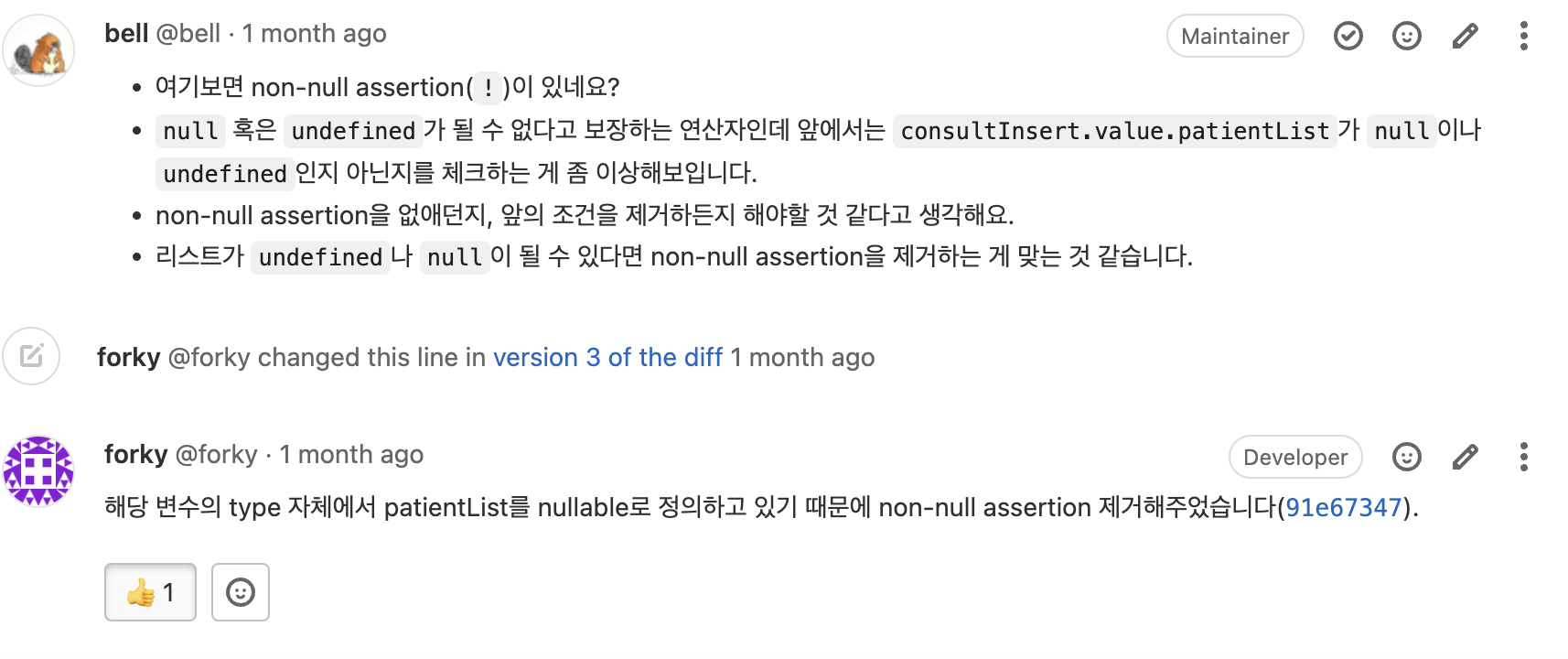
Task: Click the system note pencil icon
Action: (31, 357)
